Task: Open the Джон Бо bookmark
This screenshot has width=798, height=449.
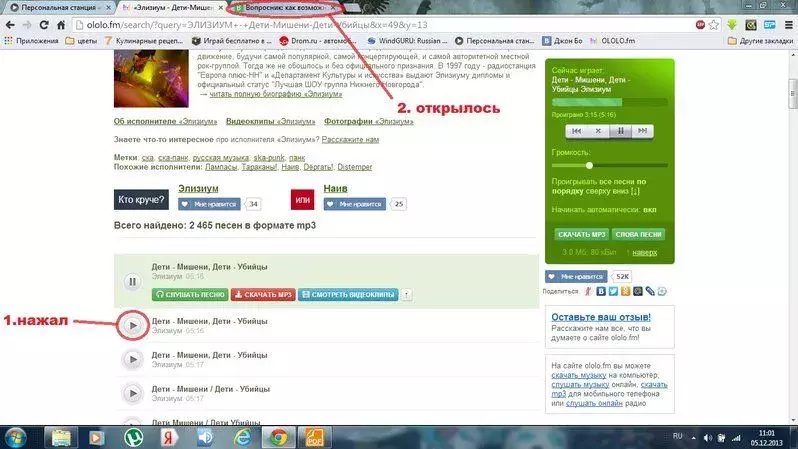Action: click(562, 41)
